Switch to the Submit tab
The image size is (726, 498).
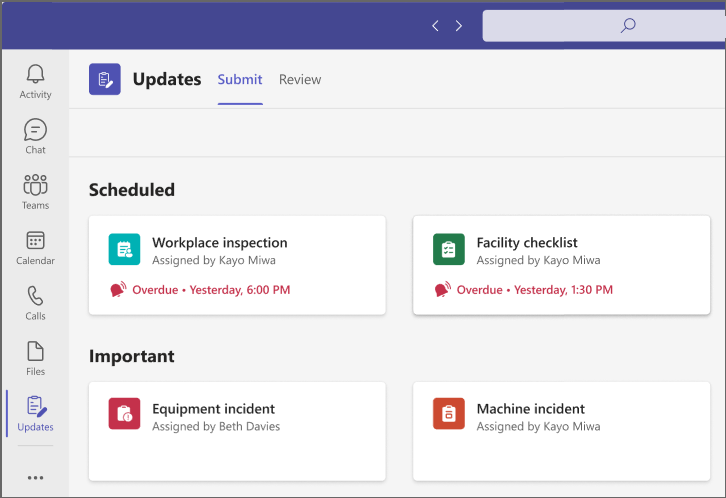coord(240,80)
